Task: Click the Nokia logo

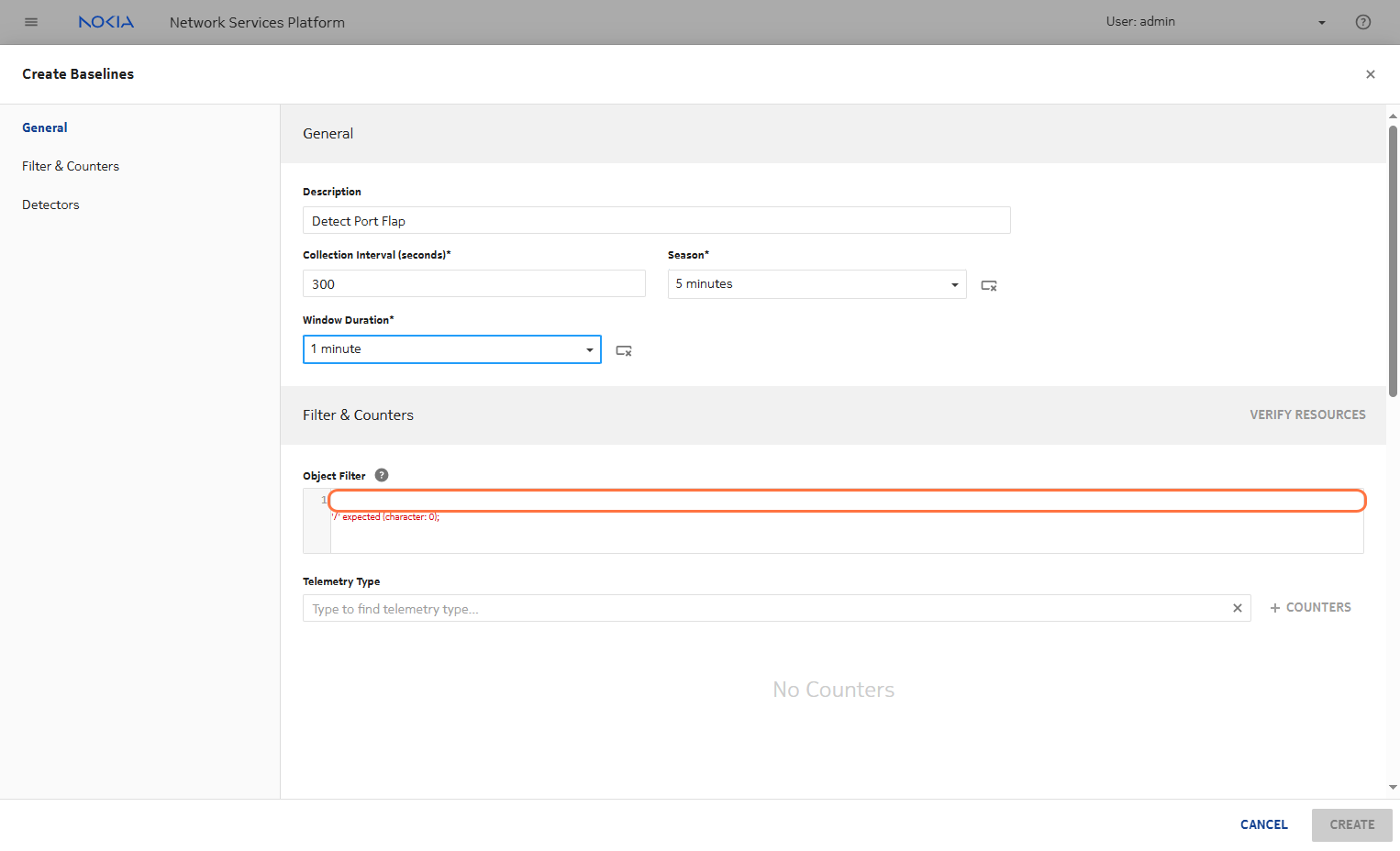Action: [106, 22]
